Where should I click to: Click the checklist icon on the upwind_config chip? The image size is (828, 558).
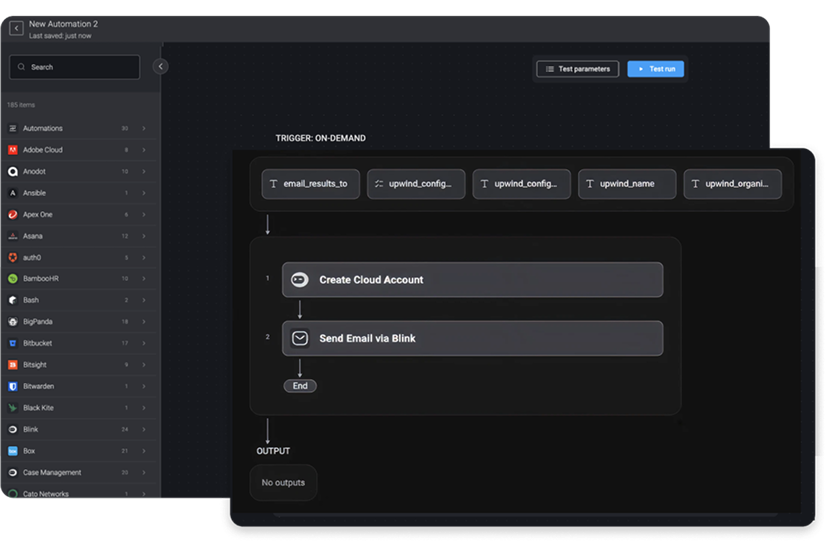(x=379, y=184)
